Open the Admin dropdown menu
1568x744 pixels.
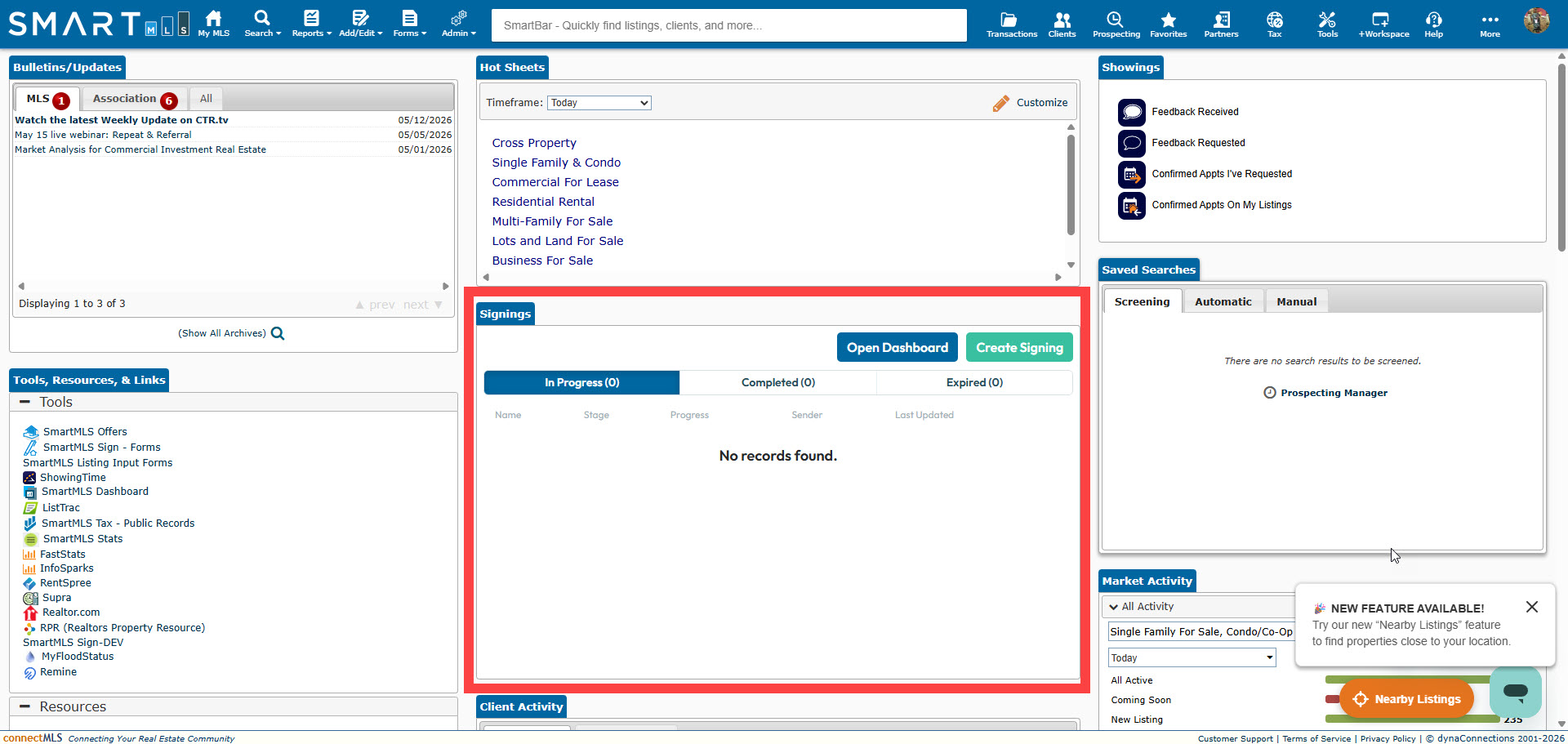pos(458,24)
